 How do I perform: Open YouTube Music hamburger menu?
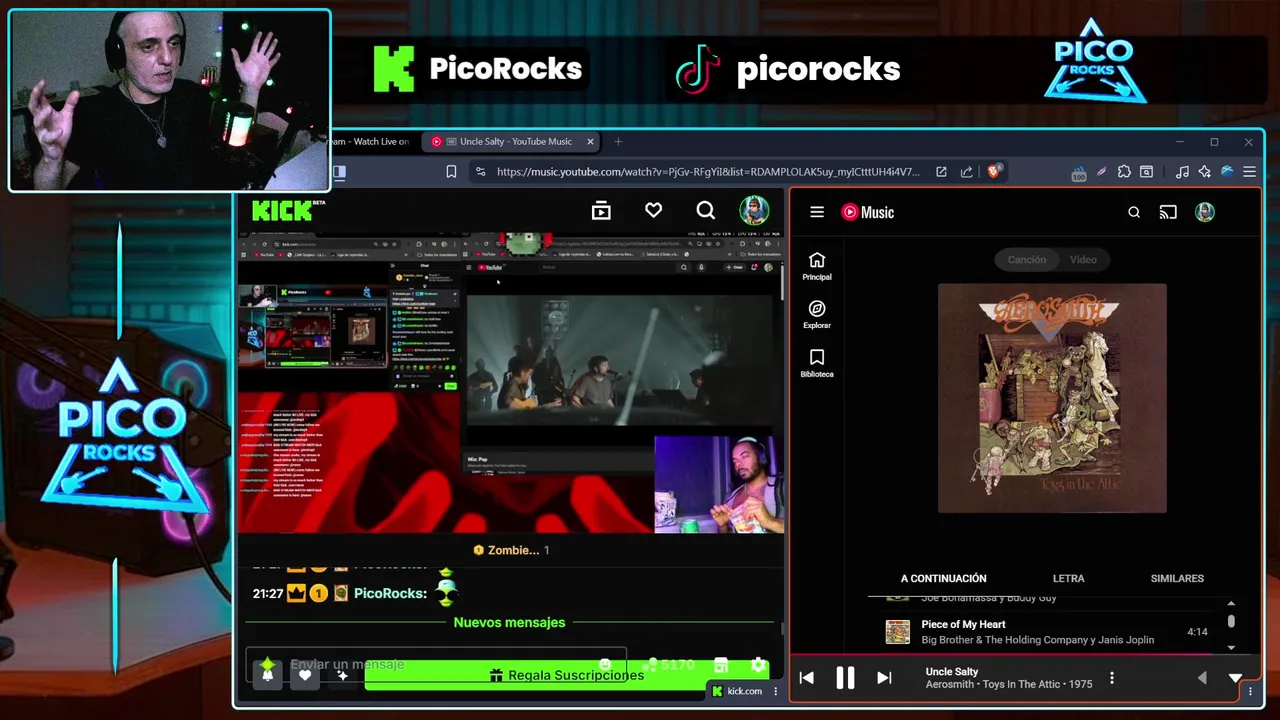(817, 212)
